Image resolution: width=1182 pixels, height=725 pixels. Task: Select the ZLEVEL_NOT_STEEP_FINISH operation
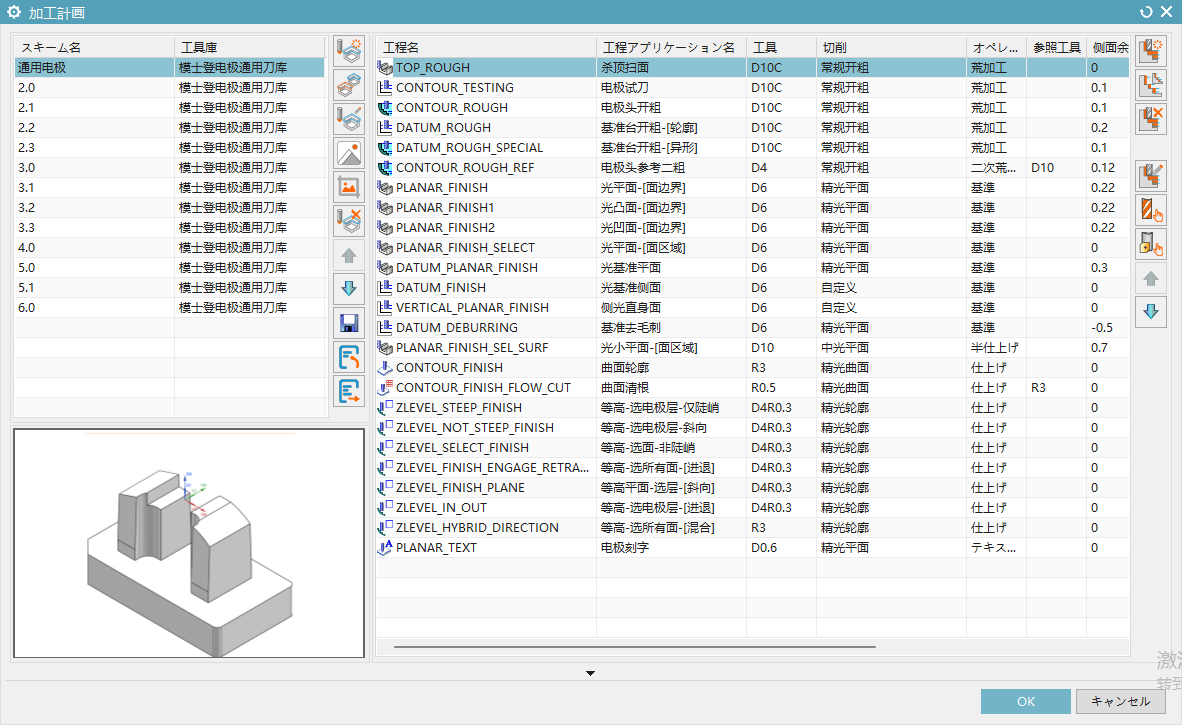point(752,427)
